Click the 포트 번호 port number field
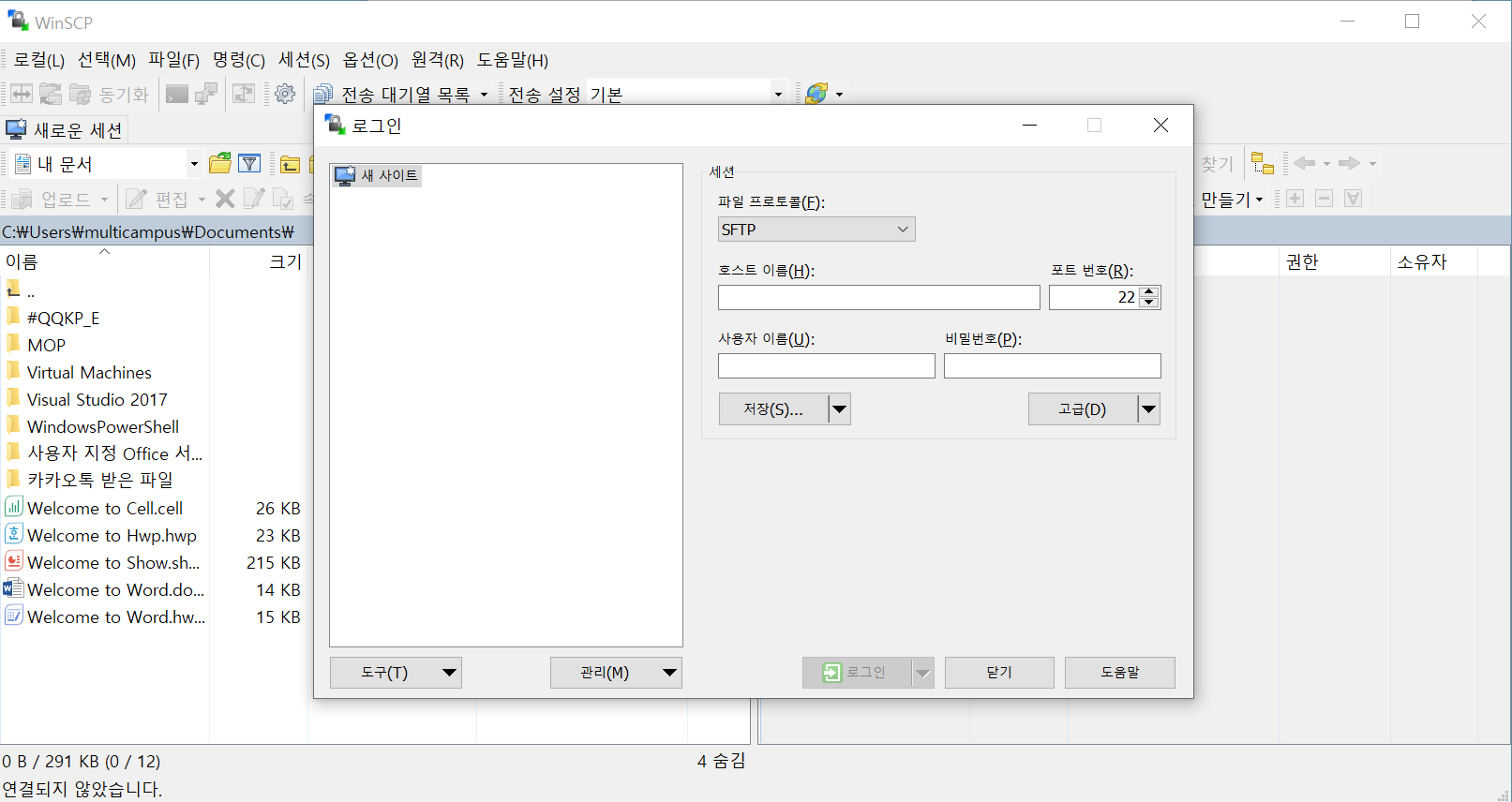 (1094, 298)
